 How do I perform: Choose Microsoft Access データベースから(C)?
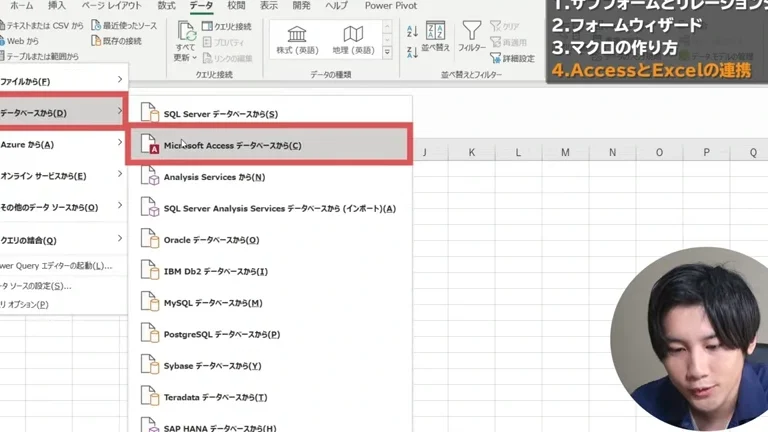(x=268, y=145)
